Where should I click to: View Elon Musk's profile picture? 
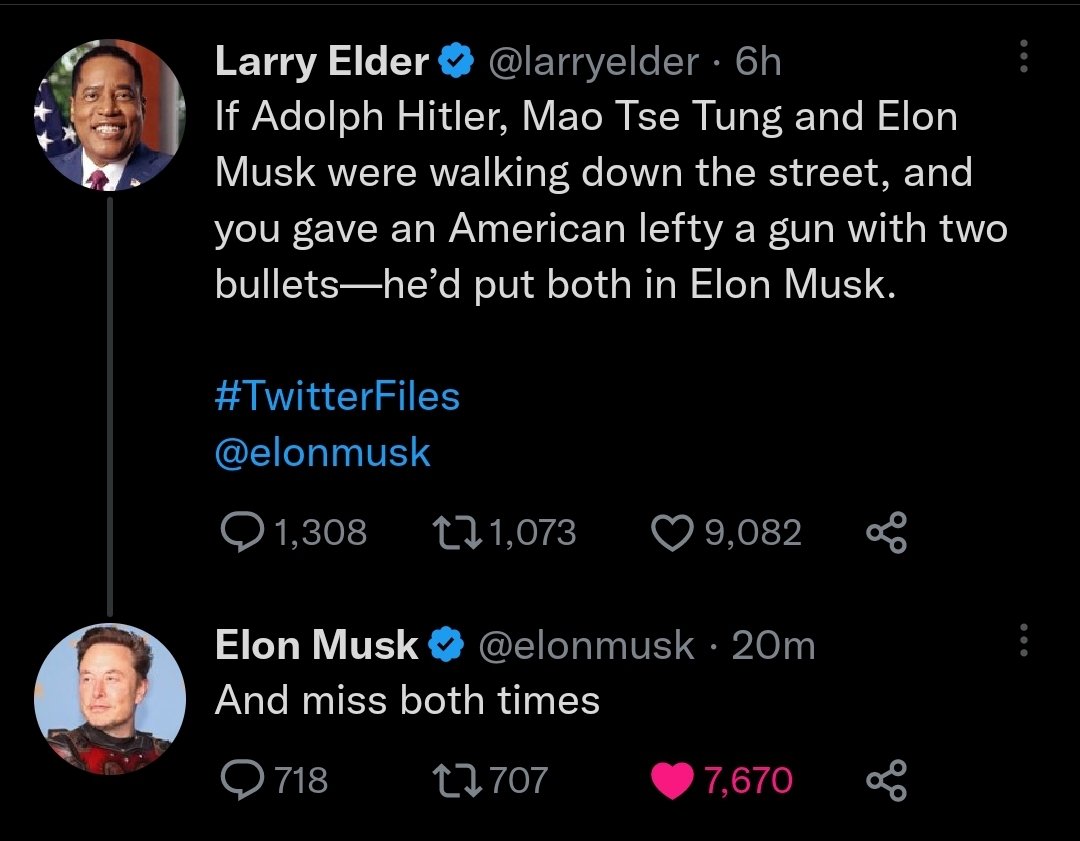coord(110,699)
